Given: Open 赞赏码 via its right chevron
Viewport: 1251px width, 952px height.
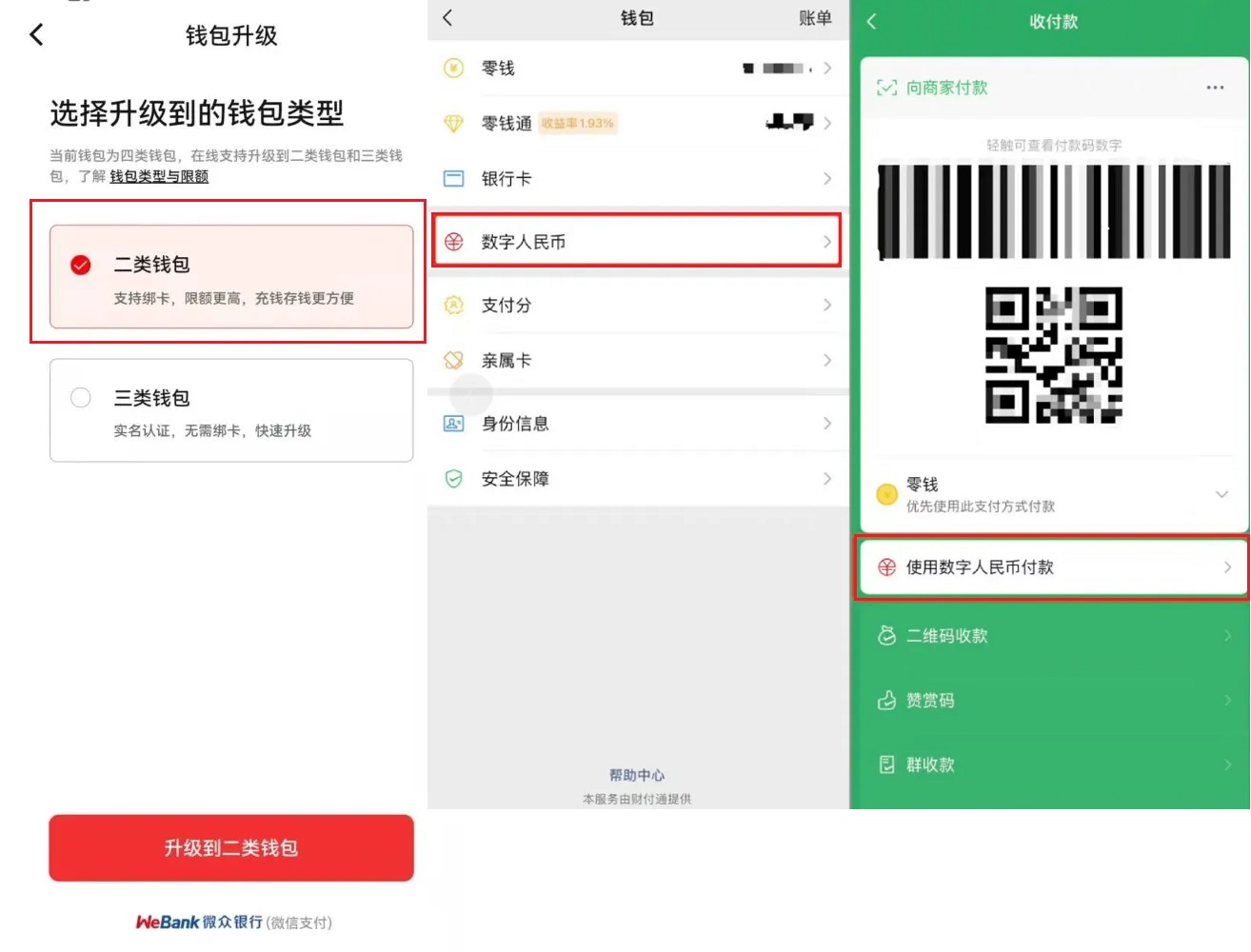Looking at the screenshot, I should click(x=1227, y=701).
